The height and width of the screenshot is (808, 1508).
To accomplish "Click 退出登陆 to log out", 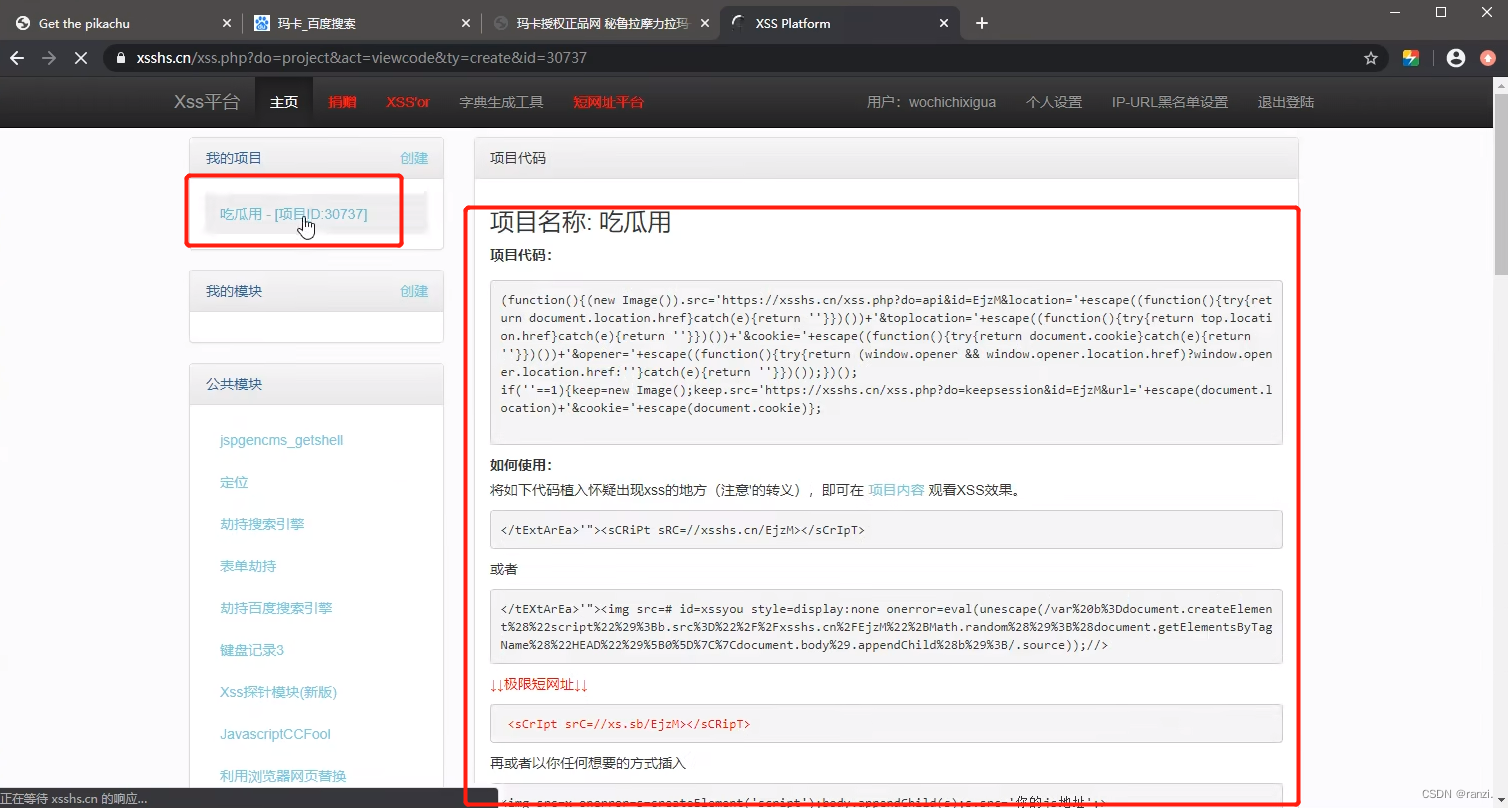I will [1286, 102].
